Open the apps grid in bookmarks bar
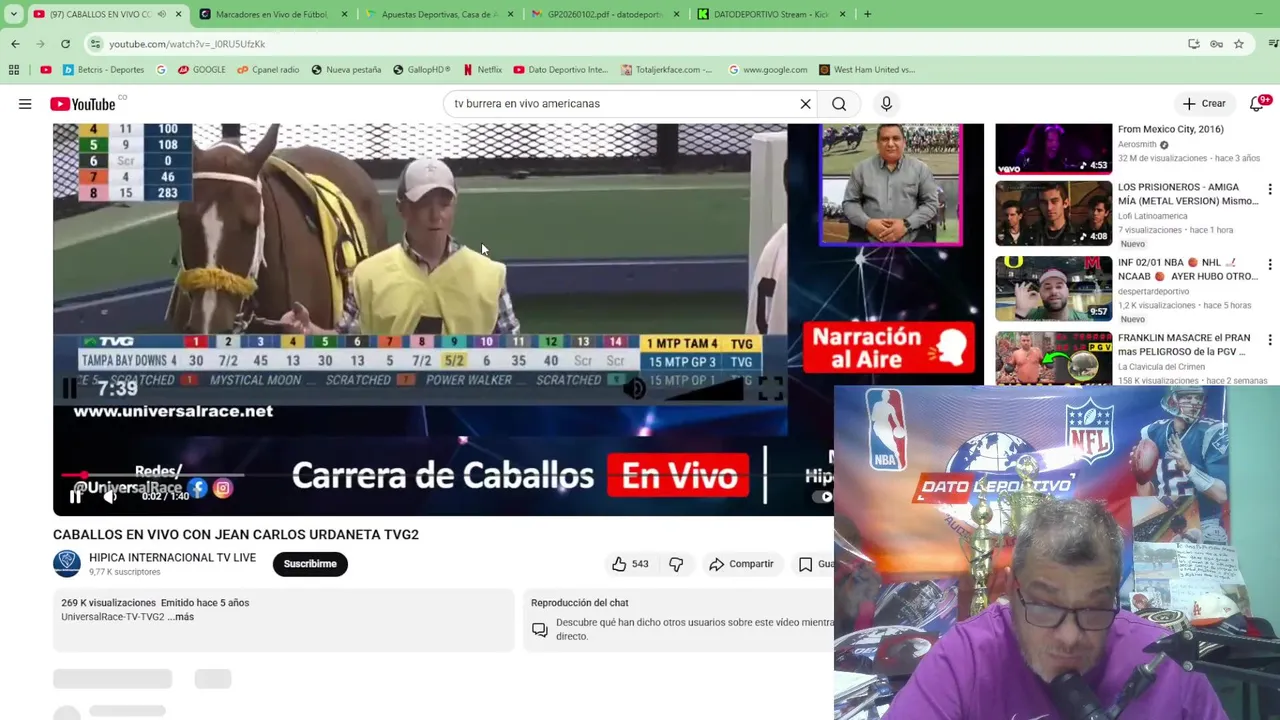The height and width of the screenshot is (720, 1280). coord(14,70)
